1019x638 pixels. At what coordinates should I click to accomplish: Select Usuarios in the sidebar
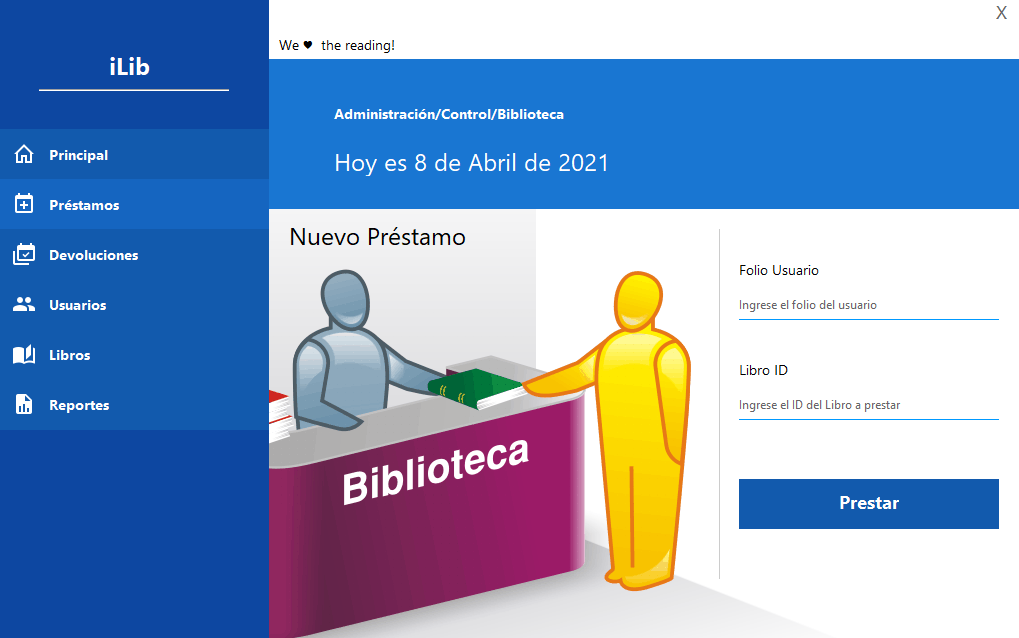135,305
